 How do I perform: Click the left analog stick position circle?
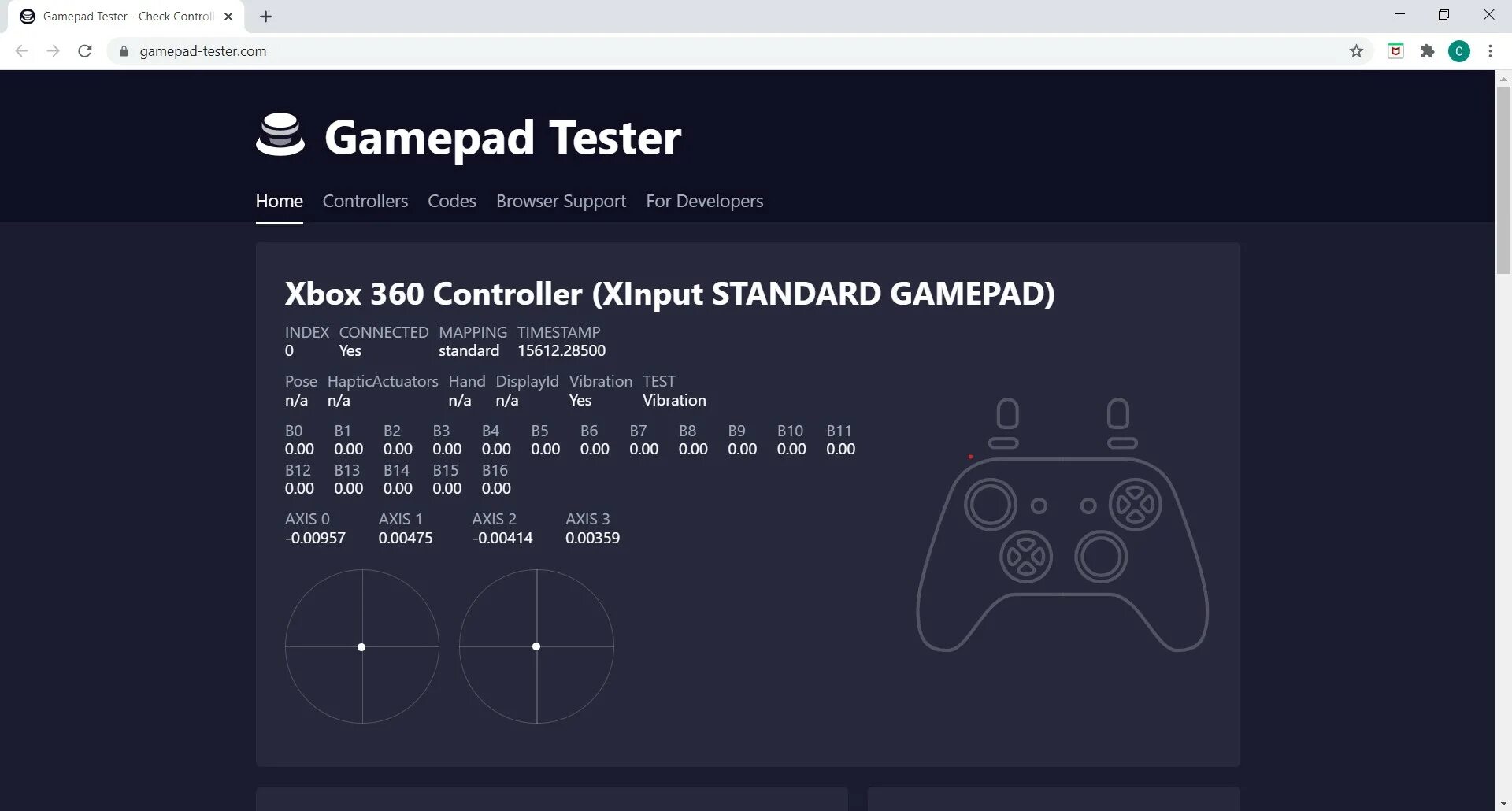[x=362, y=646]
